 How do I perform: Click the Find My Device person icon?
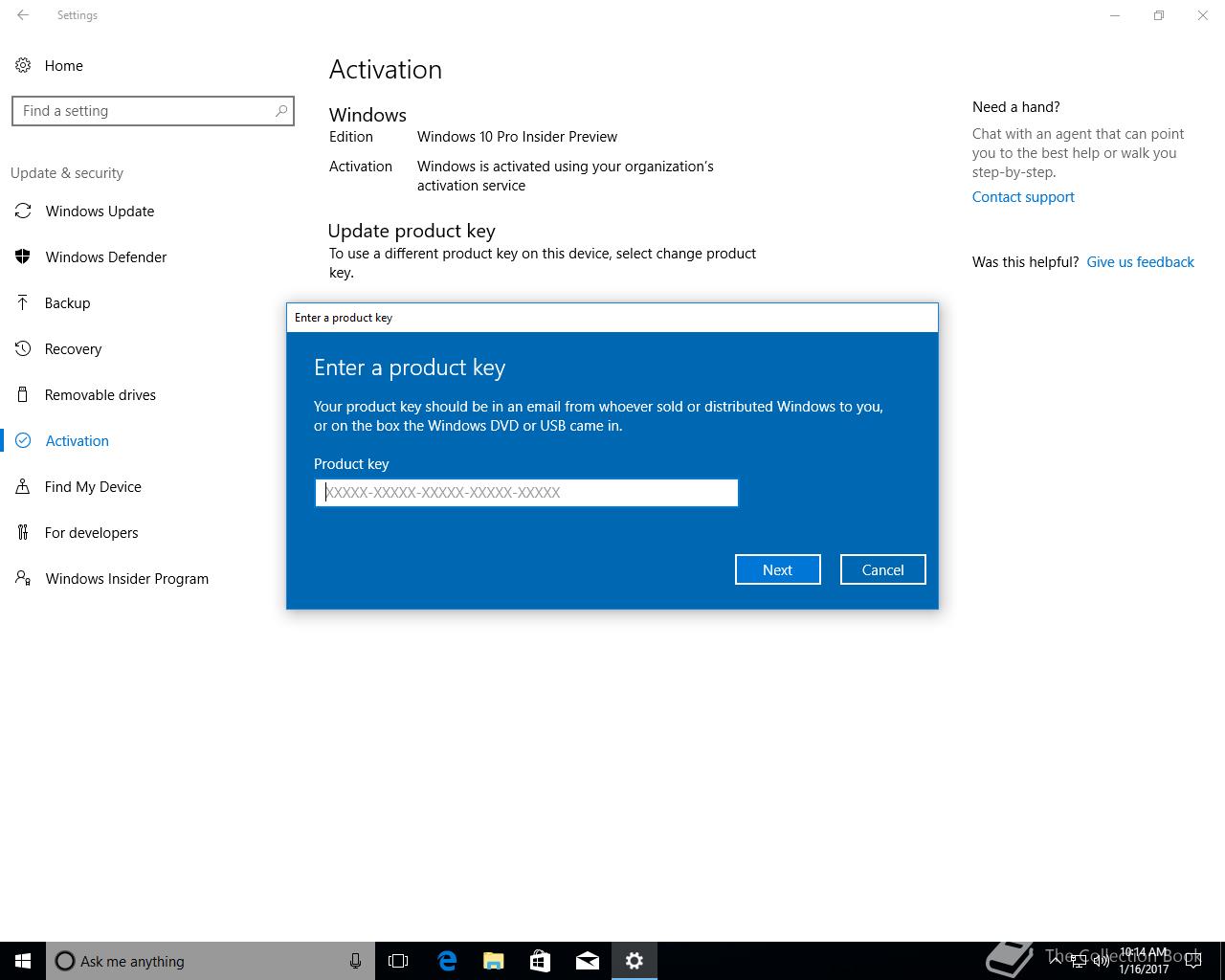(x=23, y=486)
